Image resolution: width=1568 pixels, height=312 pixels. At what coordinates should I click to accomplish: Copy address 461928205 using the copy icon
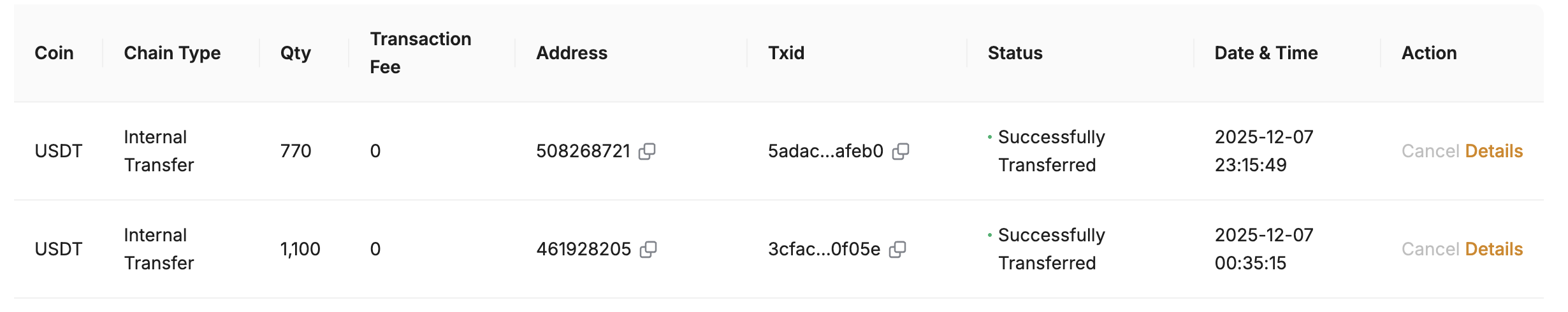(648, 250)
